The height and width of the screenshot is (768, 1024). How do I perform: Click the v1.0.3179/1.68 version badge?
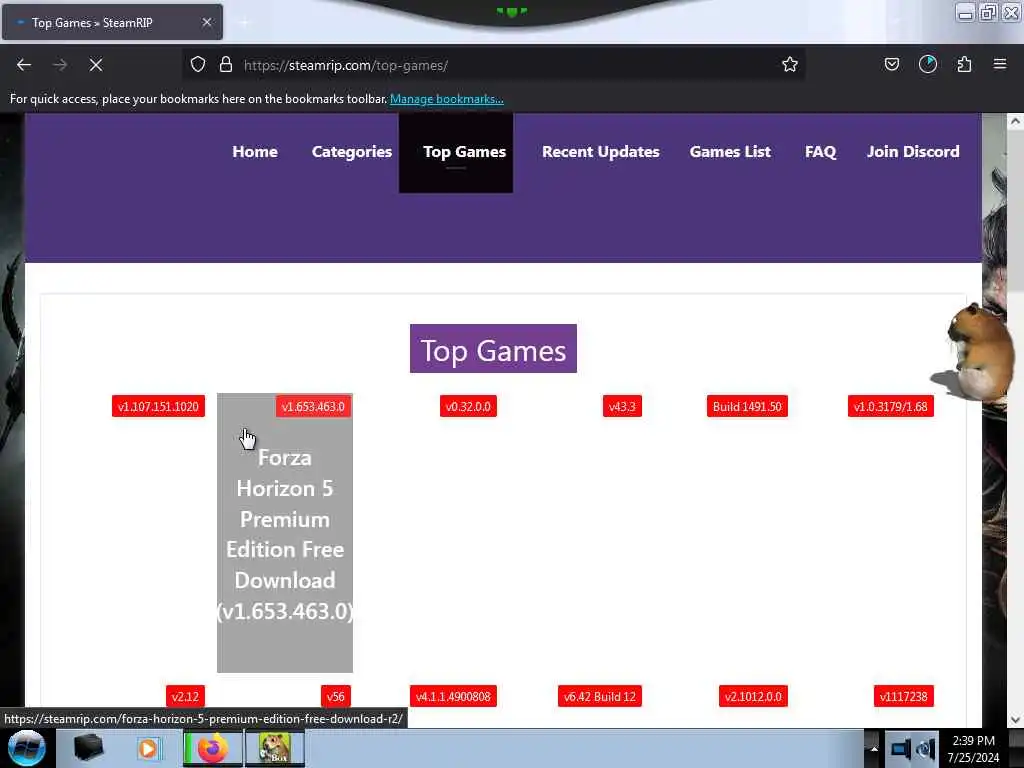[x=891, y=406]
